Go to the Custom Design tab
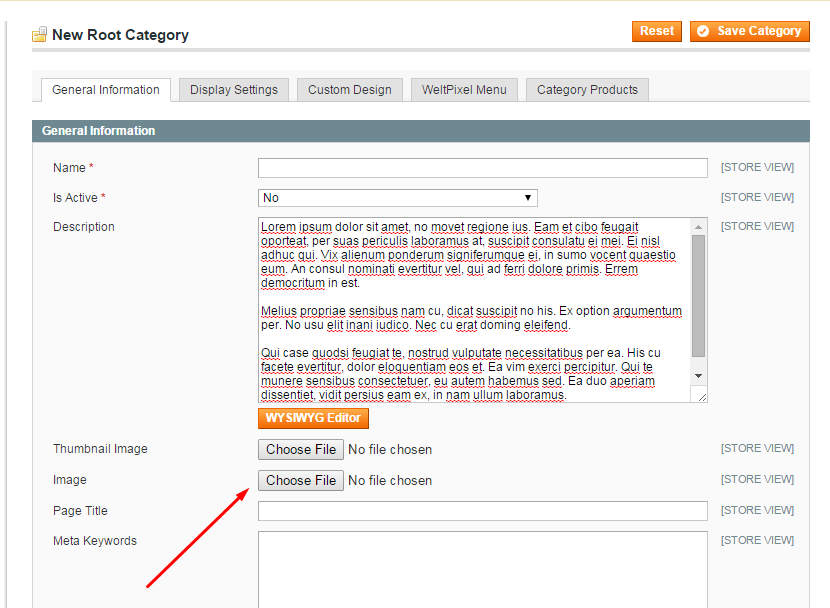 pyautogui.click(x=349, y=90)
